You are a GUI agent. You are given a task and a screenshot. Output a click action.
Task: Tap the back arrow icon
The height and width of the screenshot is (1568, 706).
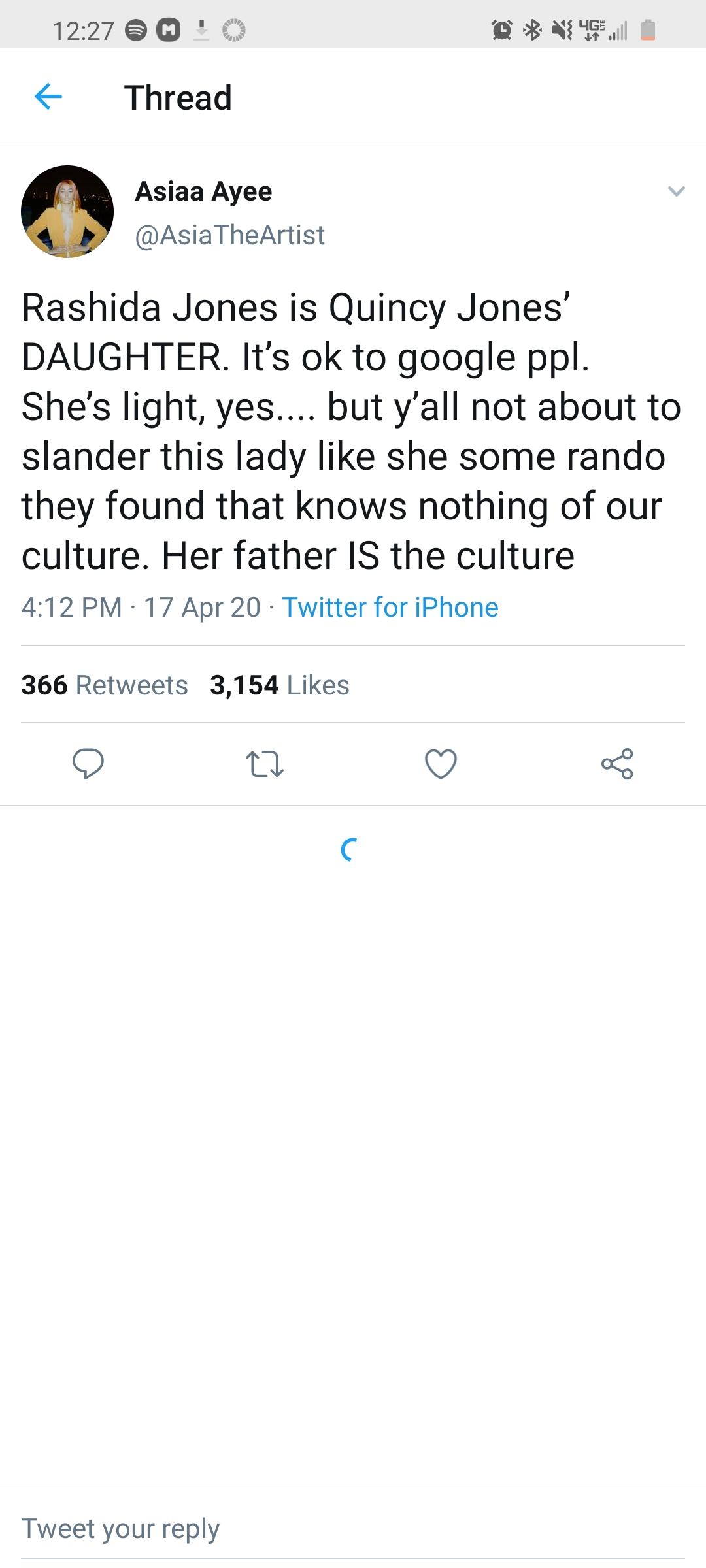pos(48,97)
